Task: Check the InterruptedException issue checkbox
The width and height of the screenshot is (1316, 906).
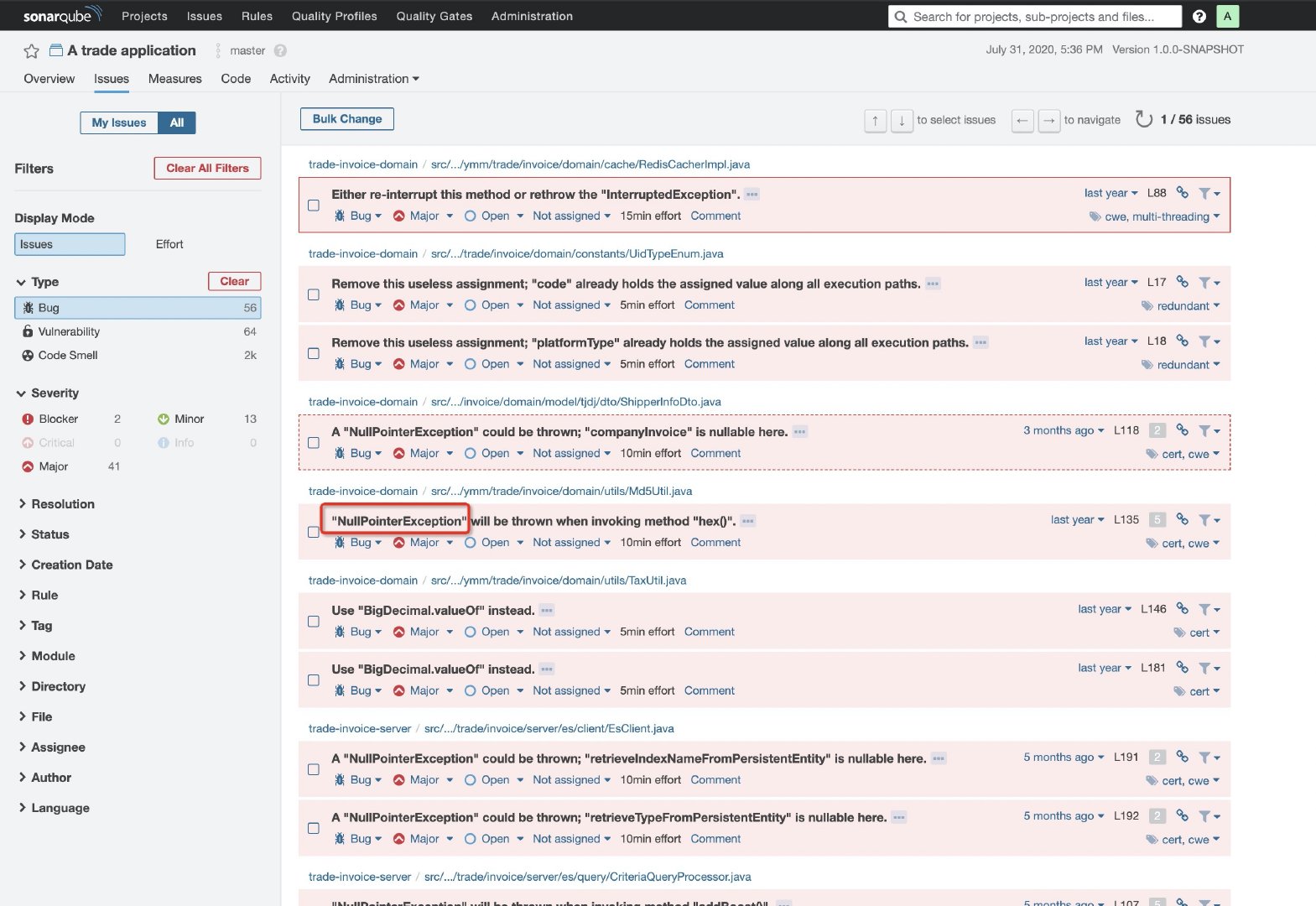Action: coord(313,205)
